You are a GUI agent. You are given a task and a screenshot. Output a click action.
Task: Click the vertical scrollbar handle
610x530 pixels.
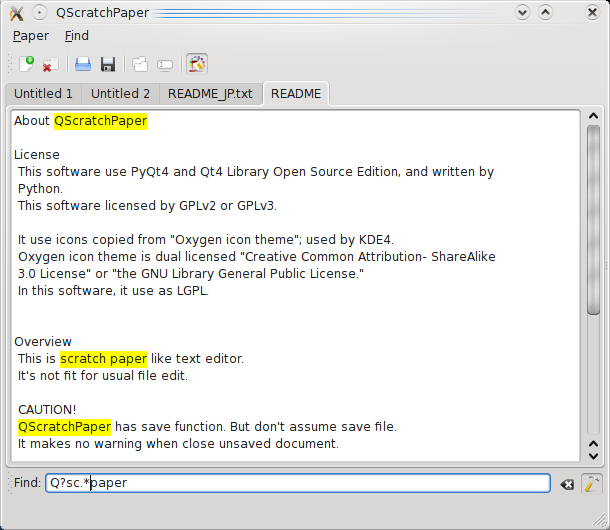594,219
